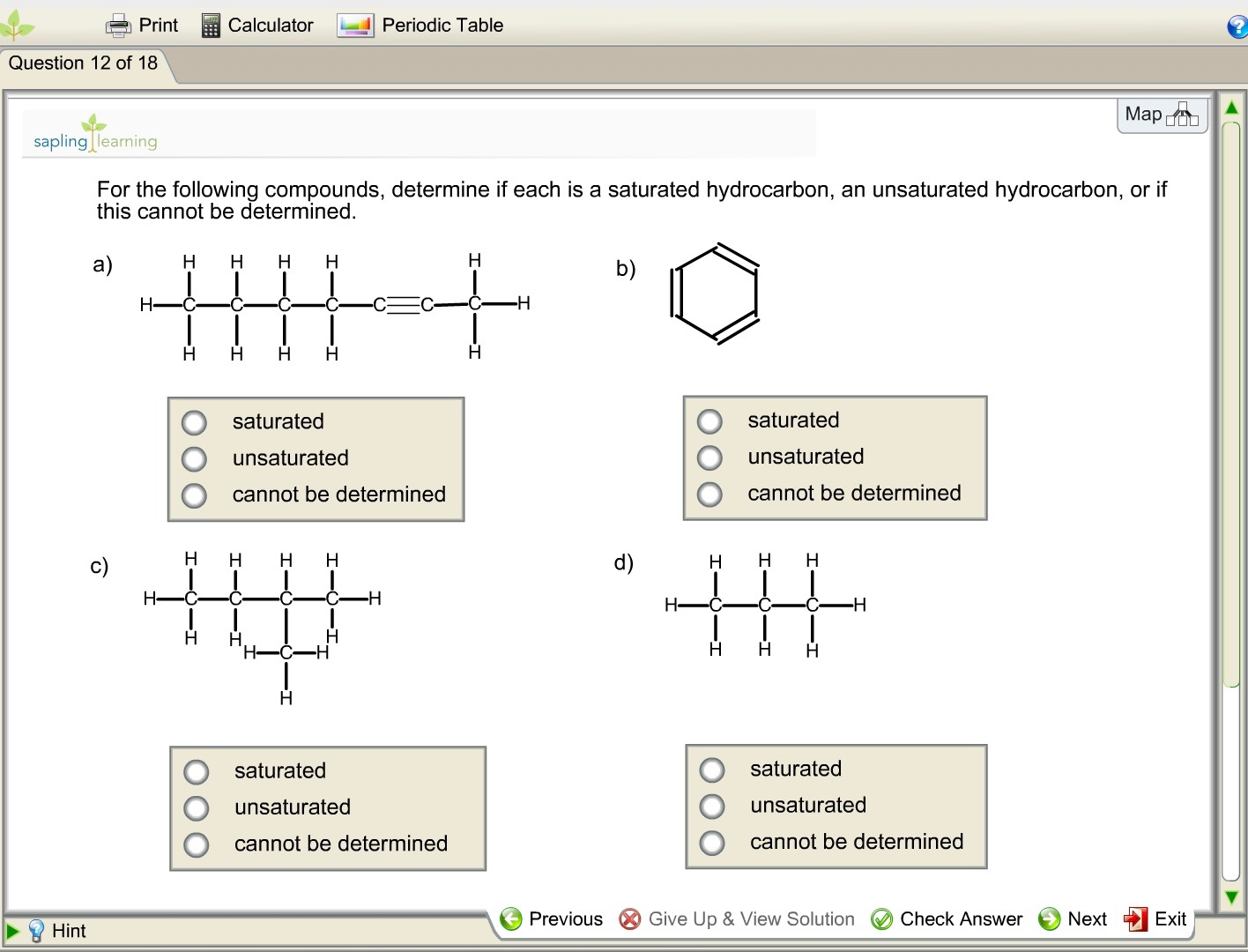Expand the Hint section with the triangle
The height and width of the screenshot is (952, 1248).
(x=12, y=931)
